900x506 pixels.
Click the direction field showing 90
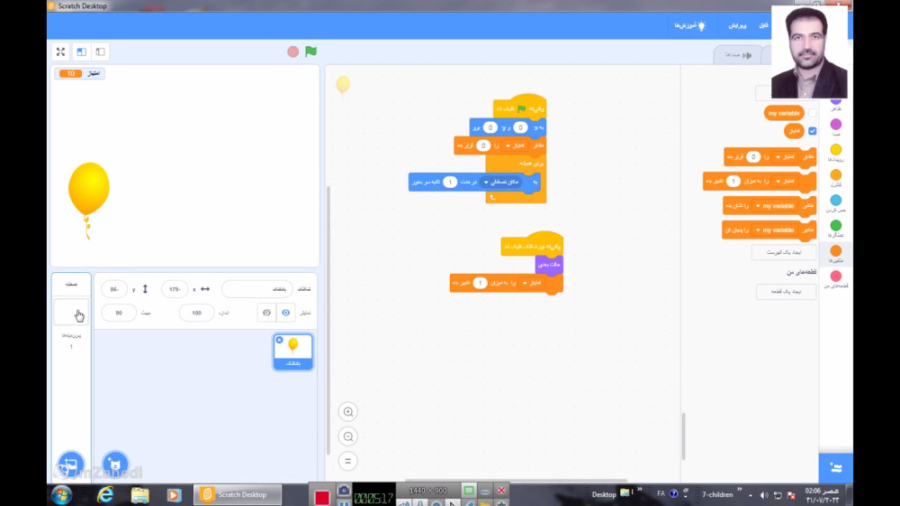[119, 313]
